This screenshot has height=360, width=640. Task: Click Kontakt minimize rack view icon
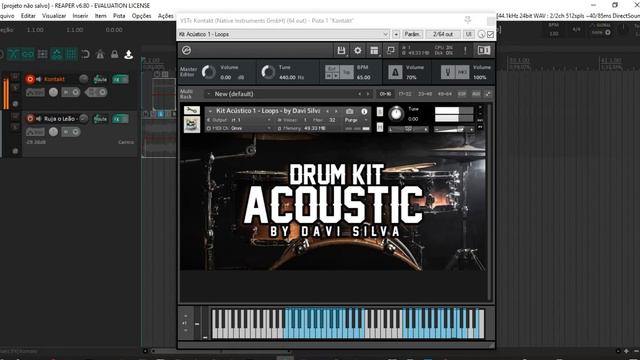(x=391, y=50)
